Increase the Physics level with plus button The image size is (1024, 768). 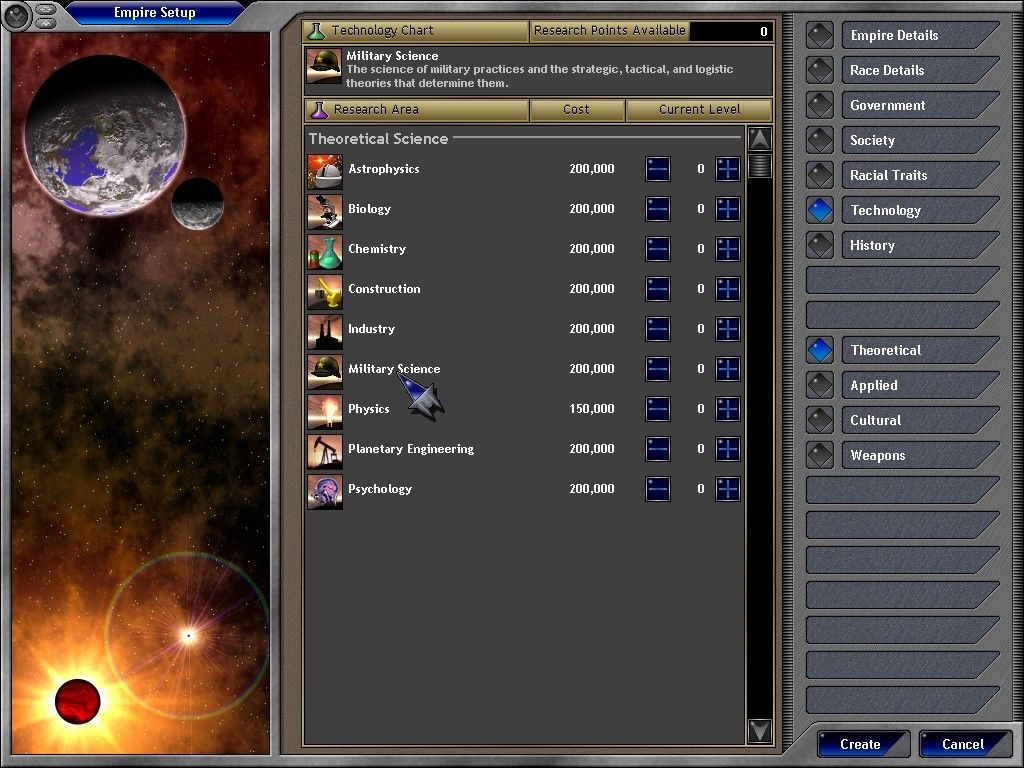pyautogui.click(x=728, y=409)
